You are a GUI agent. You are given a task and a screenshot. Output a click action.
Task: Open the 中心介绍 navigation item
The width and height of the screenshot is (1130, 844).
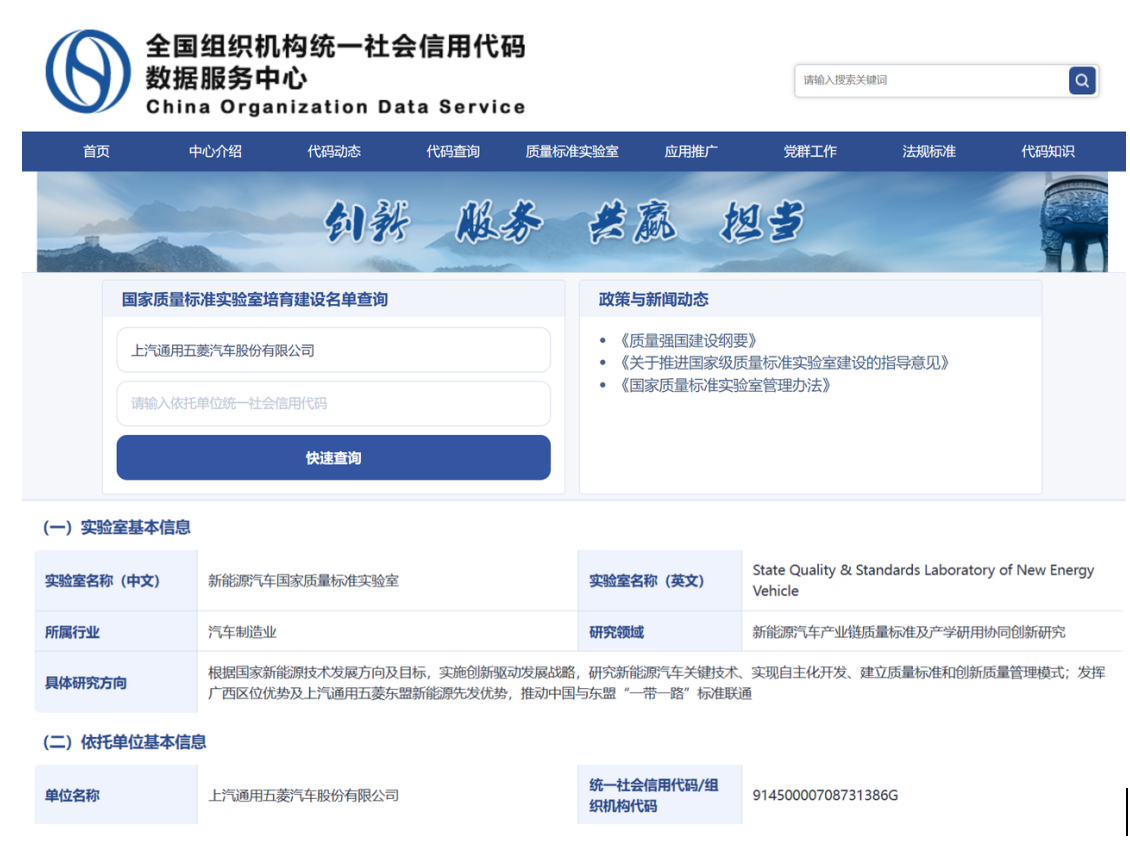point(215,151)
